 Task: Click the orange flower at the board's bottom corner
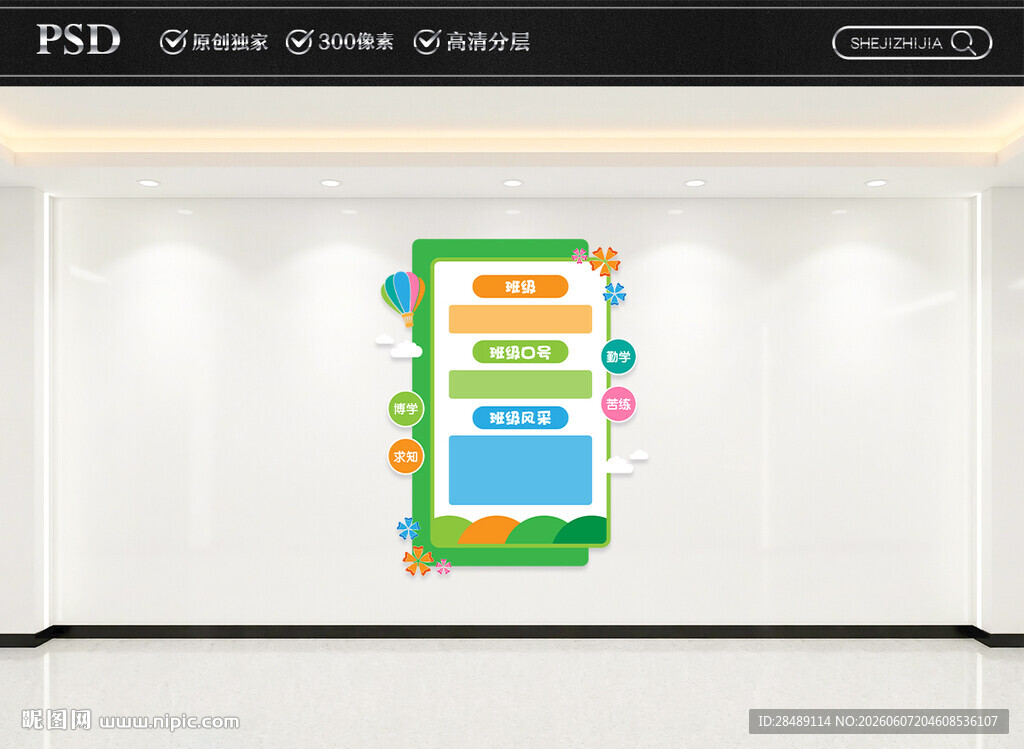(418, 561)
